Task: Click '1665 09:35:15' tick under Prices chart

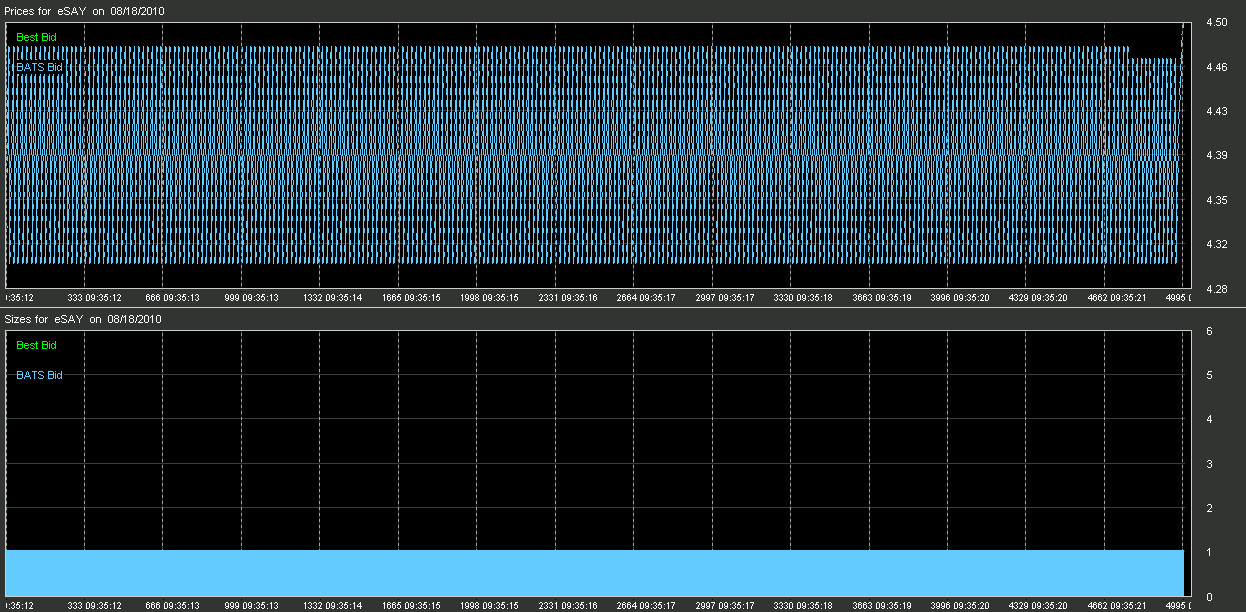Action: 411,297
